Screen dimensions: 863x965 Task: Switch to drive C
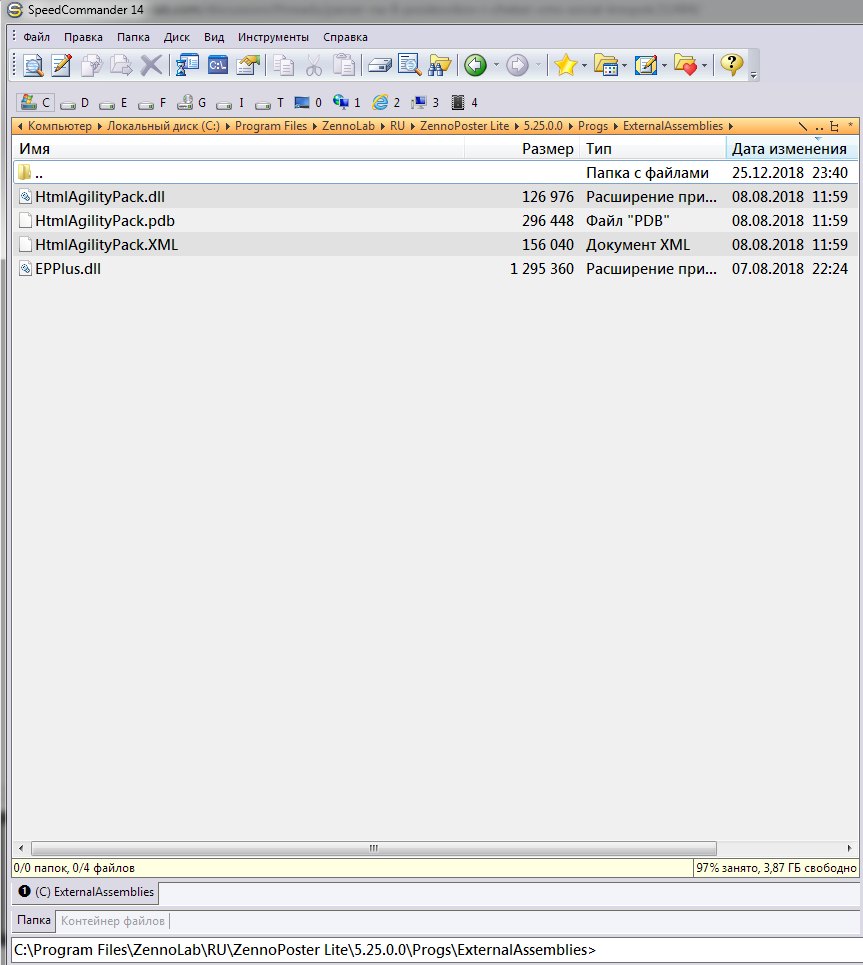coord(36,102)
